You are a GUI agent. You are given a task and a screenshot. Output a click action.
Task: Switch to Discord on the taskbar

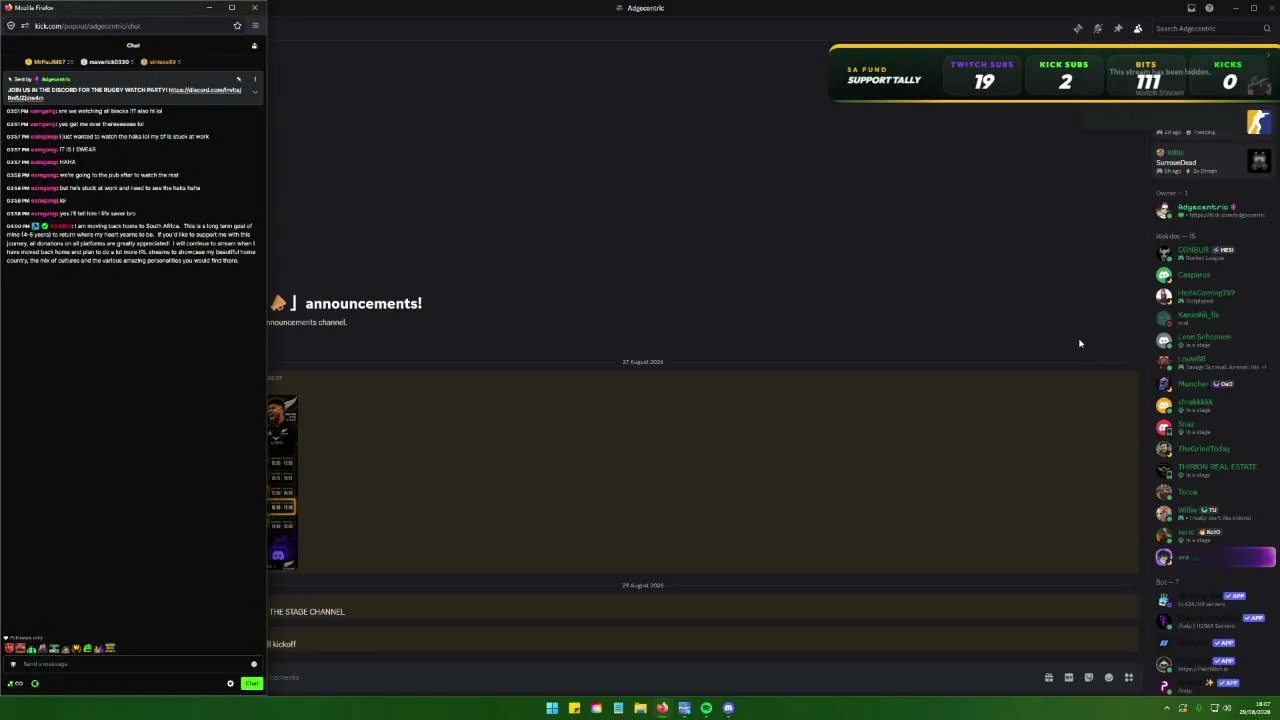pos(728,708)
